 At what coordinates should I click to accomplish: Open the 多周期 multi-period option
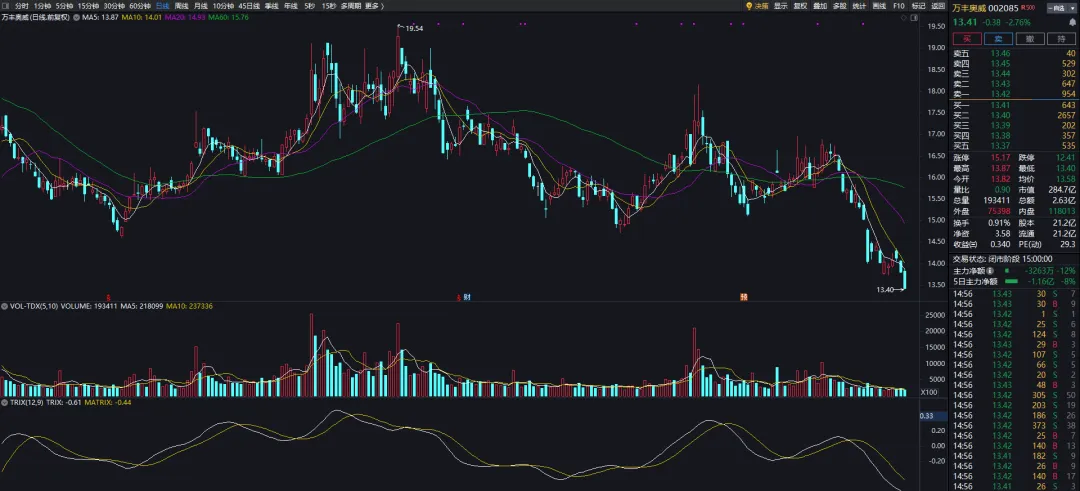(x=351, y=6)
